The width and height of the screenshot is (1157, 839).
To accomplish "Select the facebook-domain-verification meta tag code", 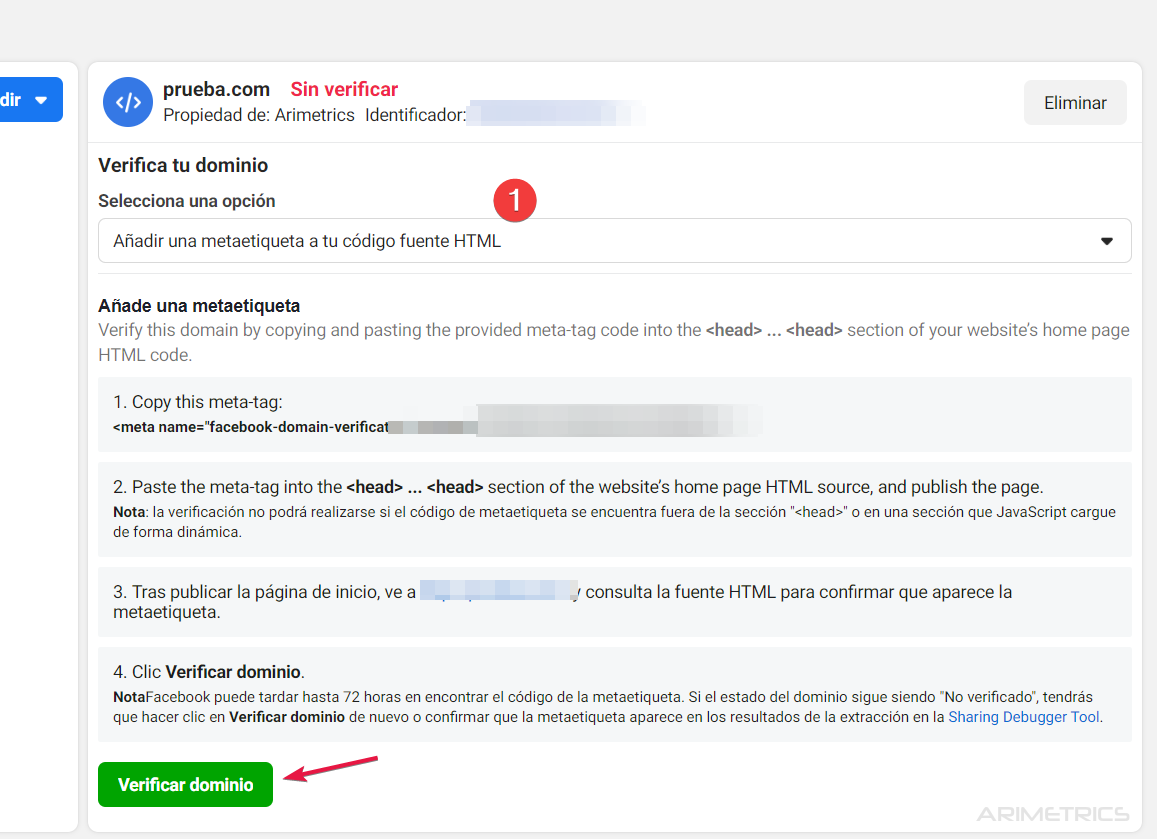I will (437, 426).
